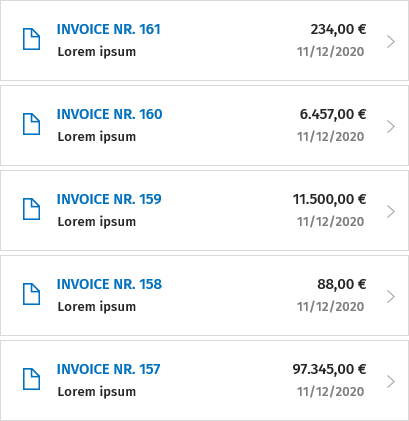Click the 6.457,00 € amount
Image resolution: width=409 pixels, height=421 pixels.
(333, 115)
